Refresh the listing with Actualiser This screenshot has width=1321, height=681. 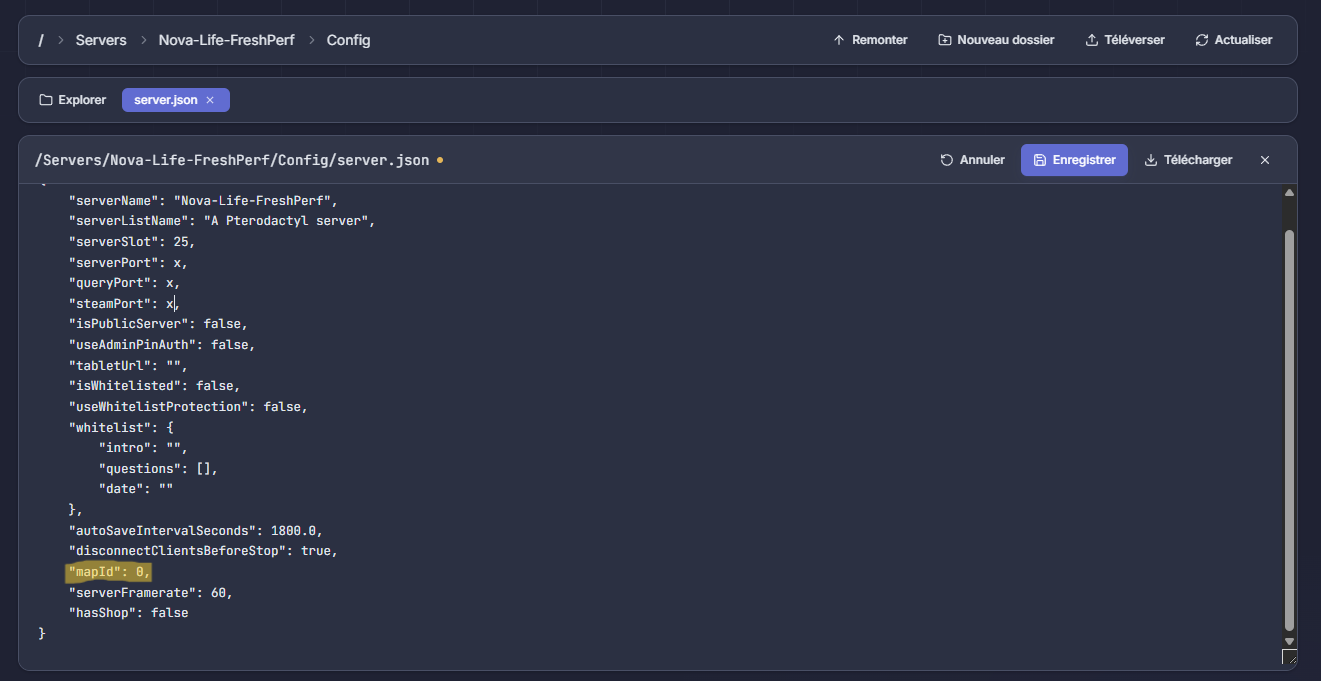click(x=1234, y=40)
